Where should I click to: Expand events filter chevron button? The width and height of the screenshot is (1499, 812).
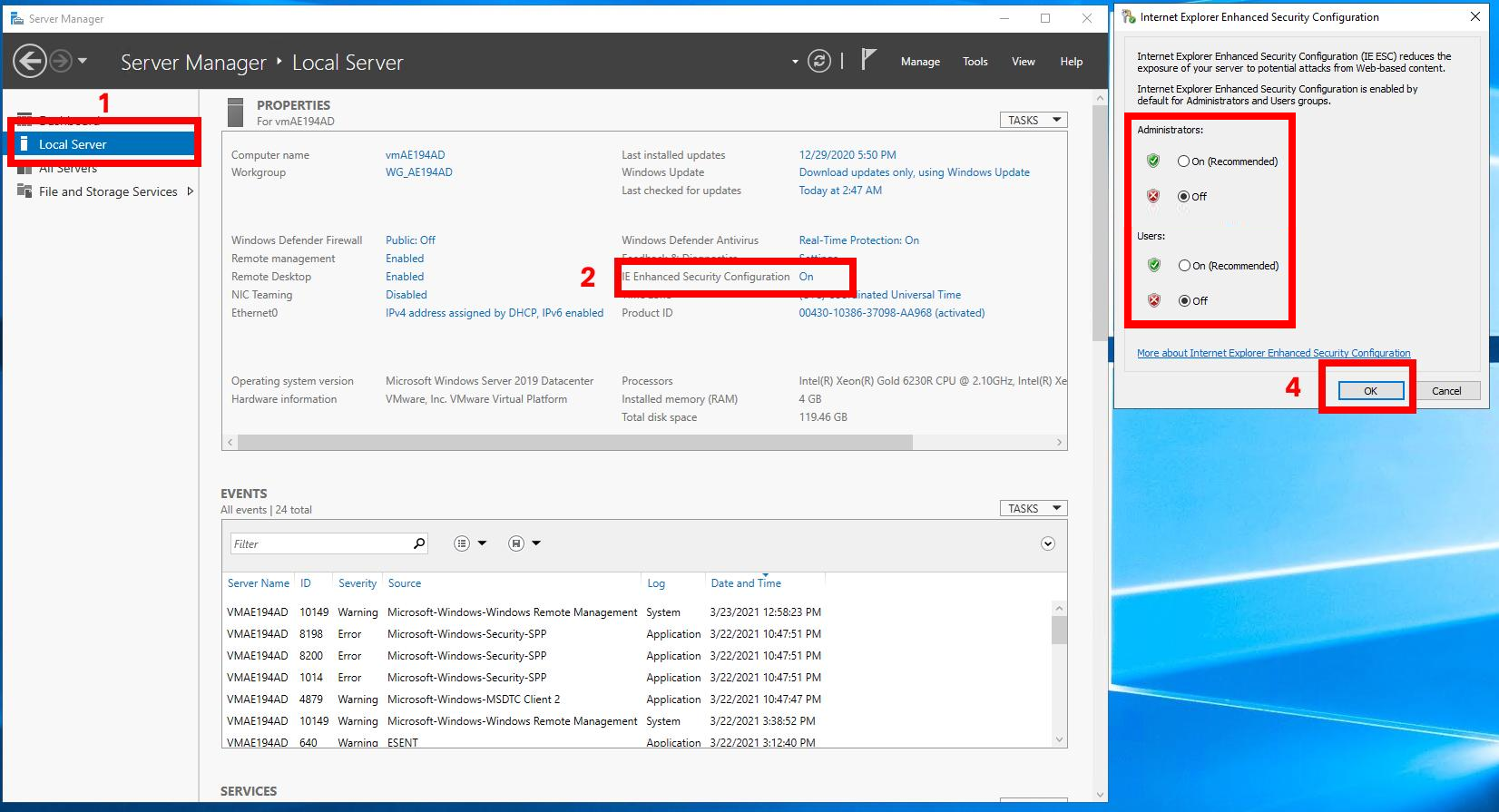1048,543
